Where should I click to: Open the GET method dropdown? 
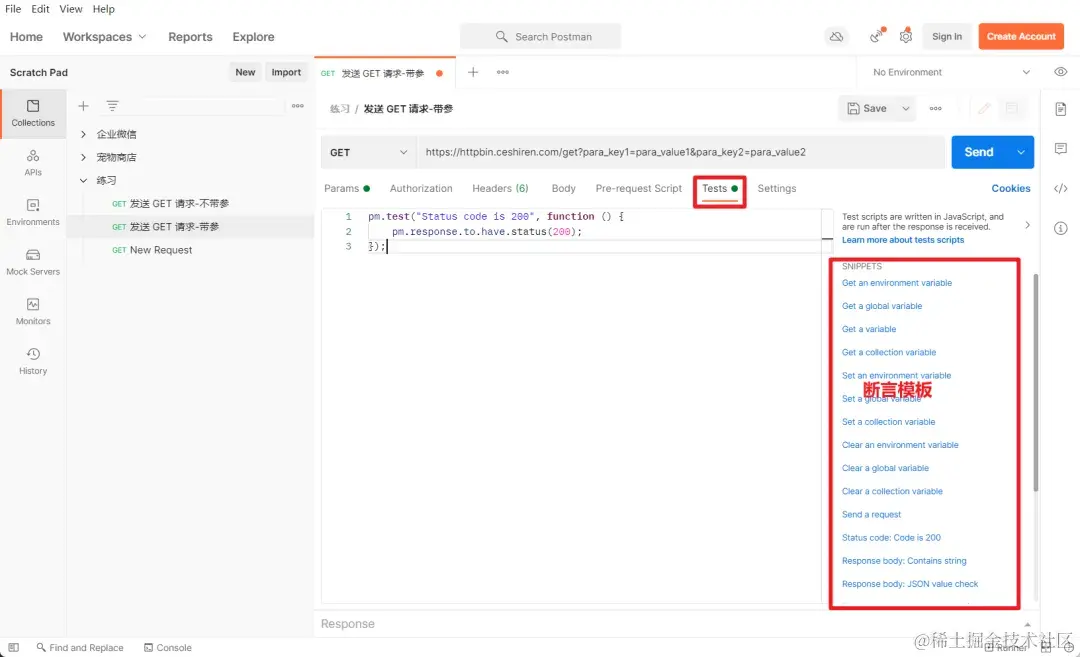tap(368, 152)
